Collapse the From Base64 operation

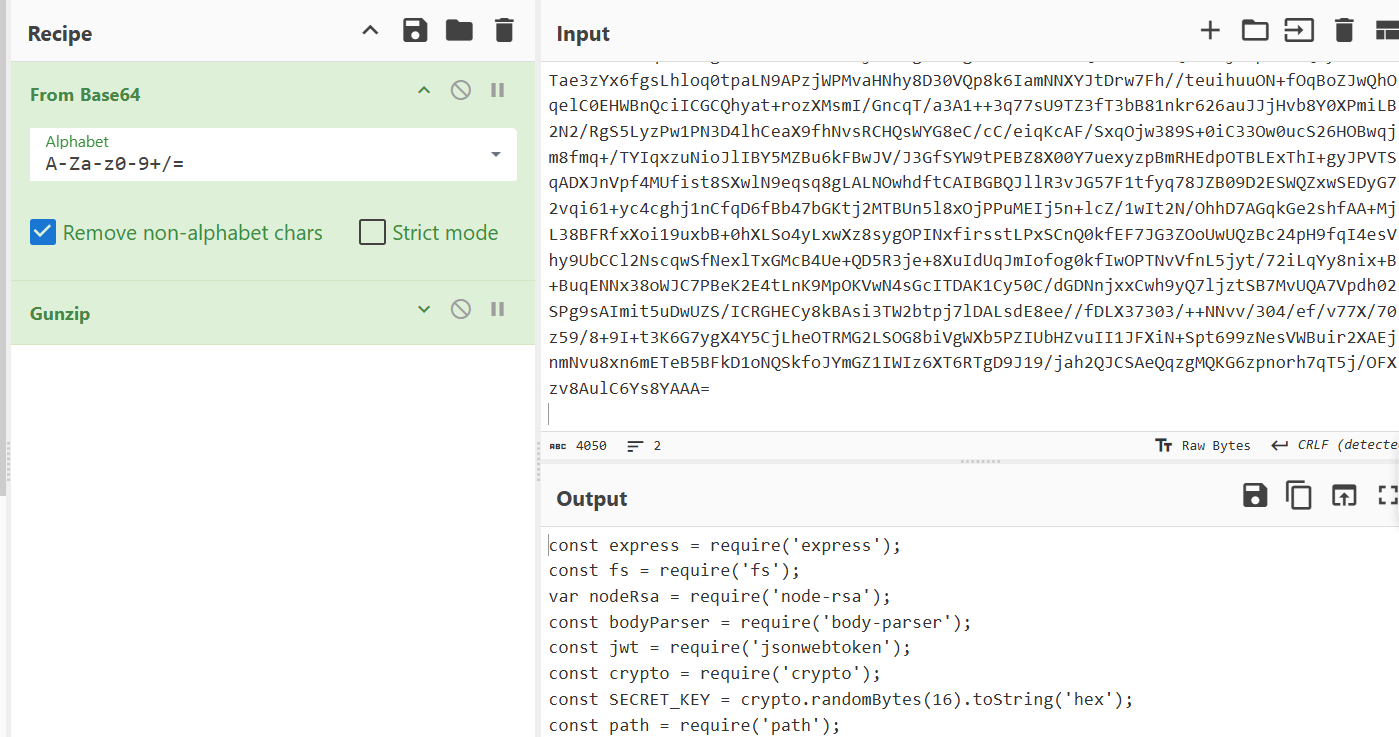click(x=424, y=91)
